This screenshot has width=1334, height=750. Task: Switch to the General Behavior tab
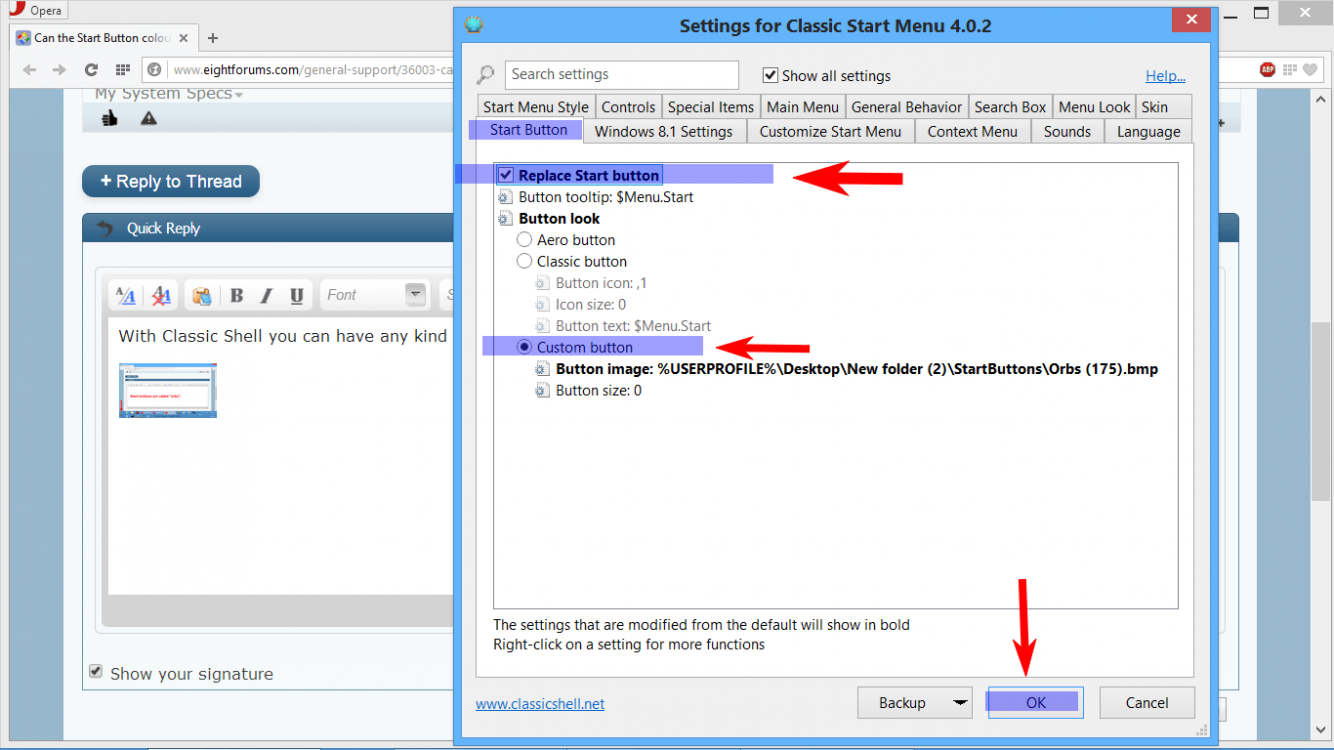click(x=907, y=107)
